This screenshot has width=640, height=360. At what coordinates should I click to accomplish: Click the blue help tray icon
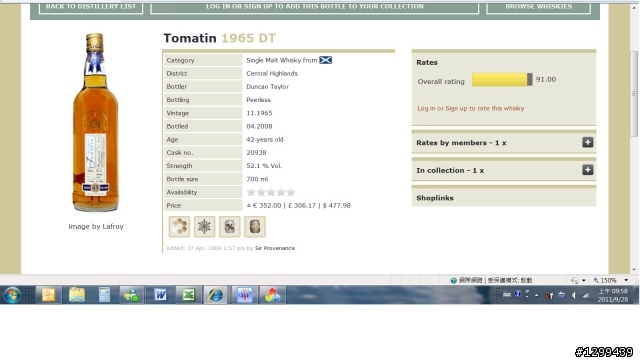coord(518,294)
